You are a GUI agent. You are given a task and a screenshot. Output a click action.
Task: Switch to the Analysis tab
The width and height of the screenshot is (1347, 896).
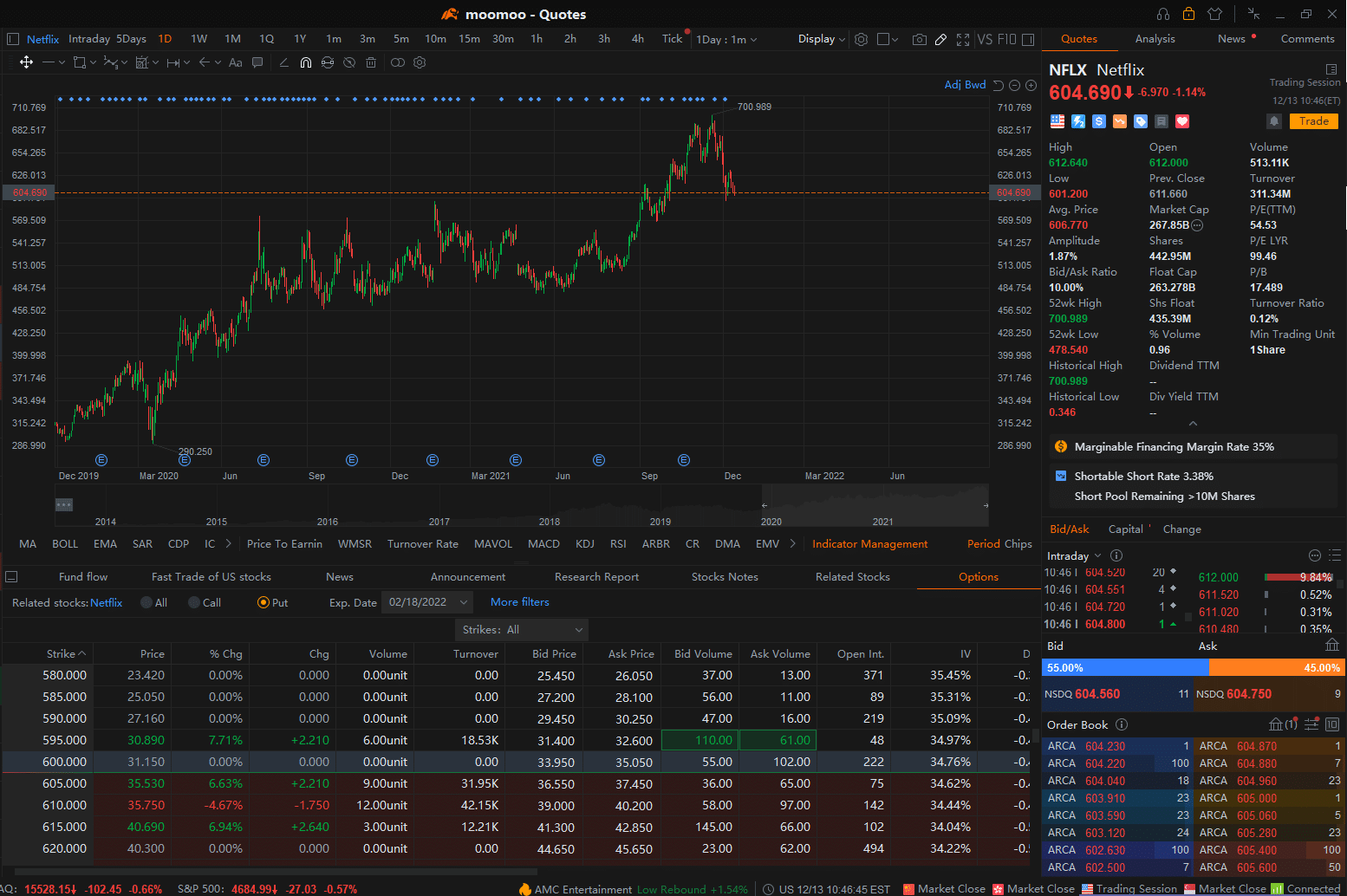pyautogui.click(x=1155, y=39)
